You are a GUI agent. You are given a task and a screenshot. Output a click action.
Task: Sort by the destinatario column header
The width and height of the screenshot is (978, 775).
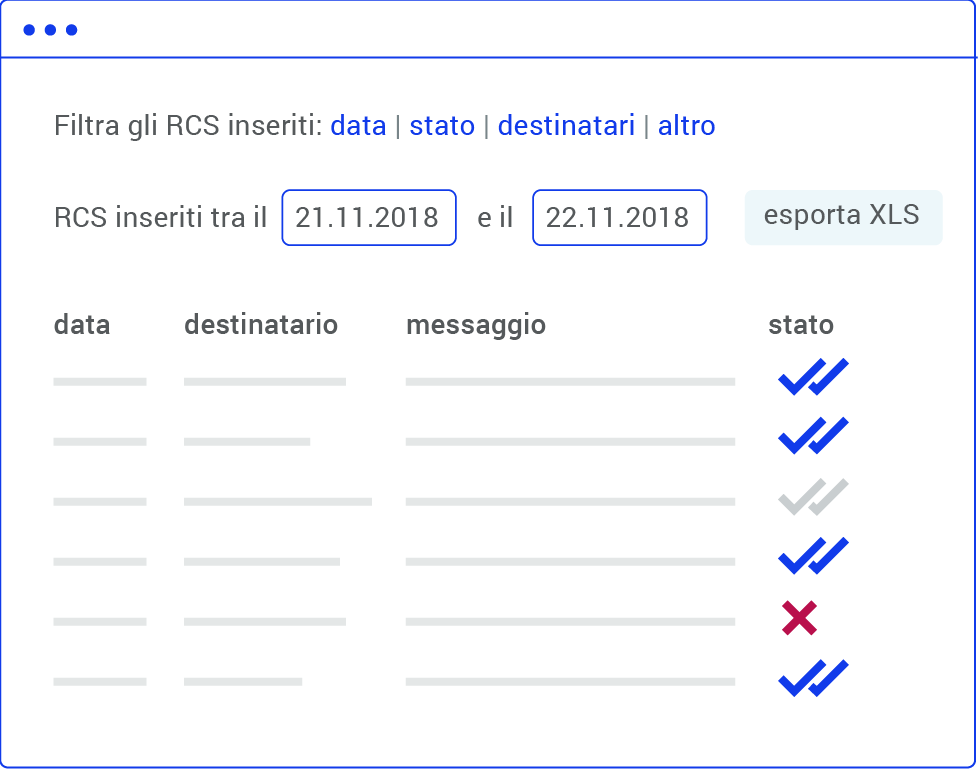tap(261, 325)
